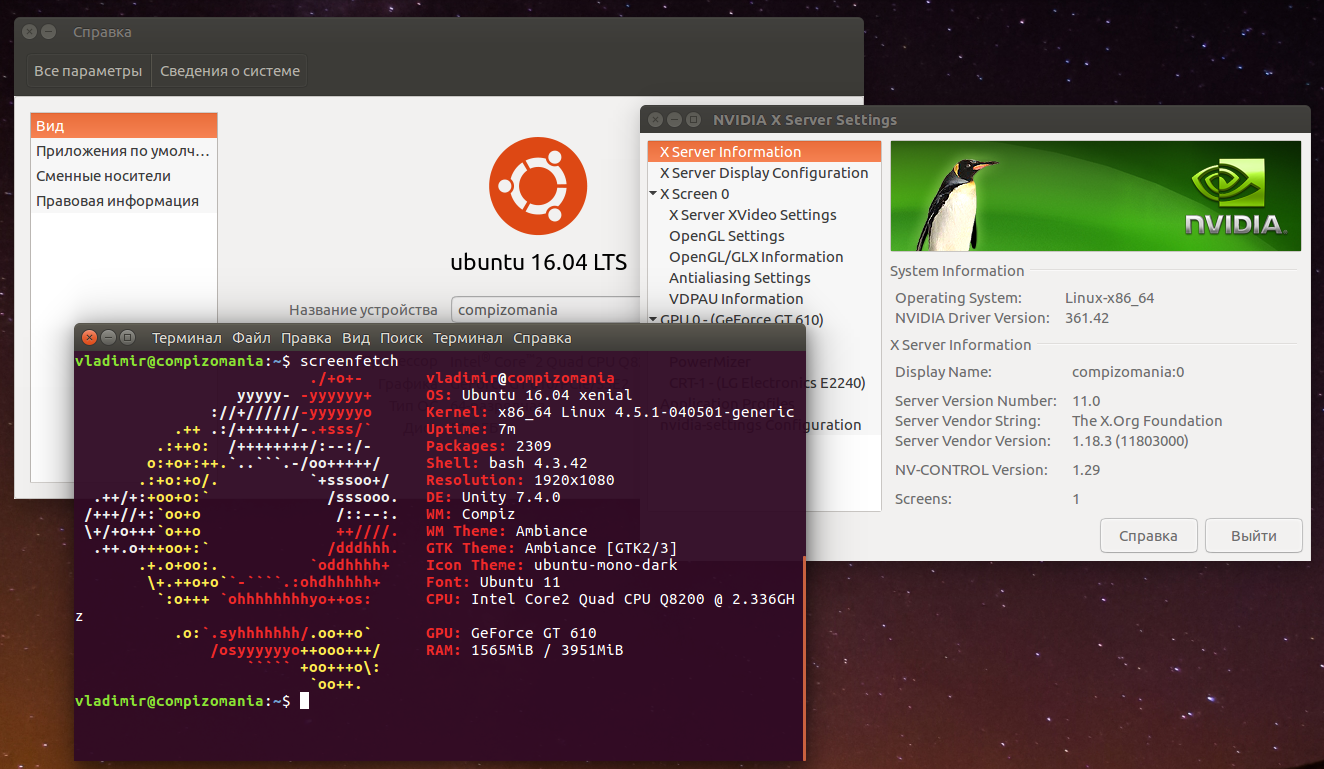The width and height of the screenshot is (1324, 769).
Task: Click the Справка button in NVIDIA settings
Action: 1148,535
